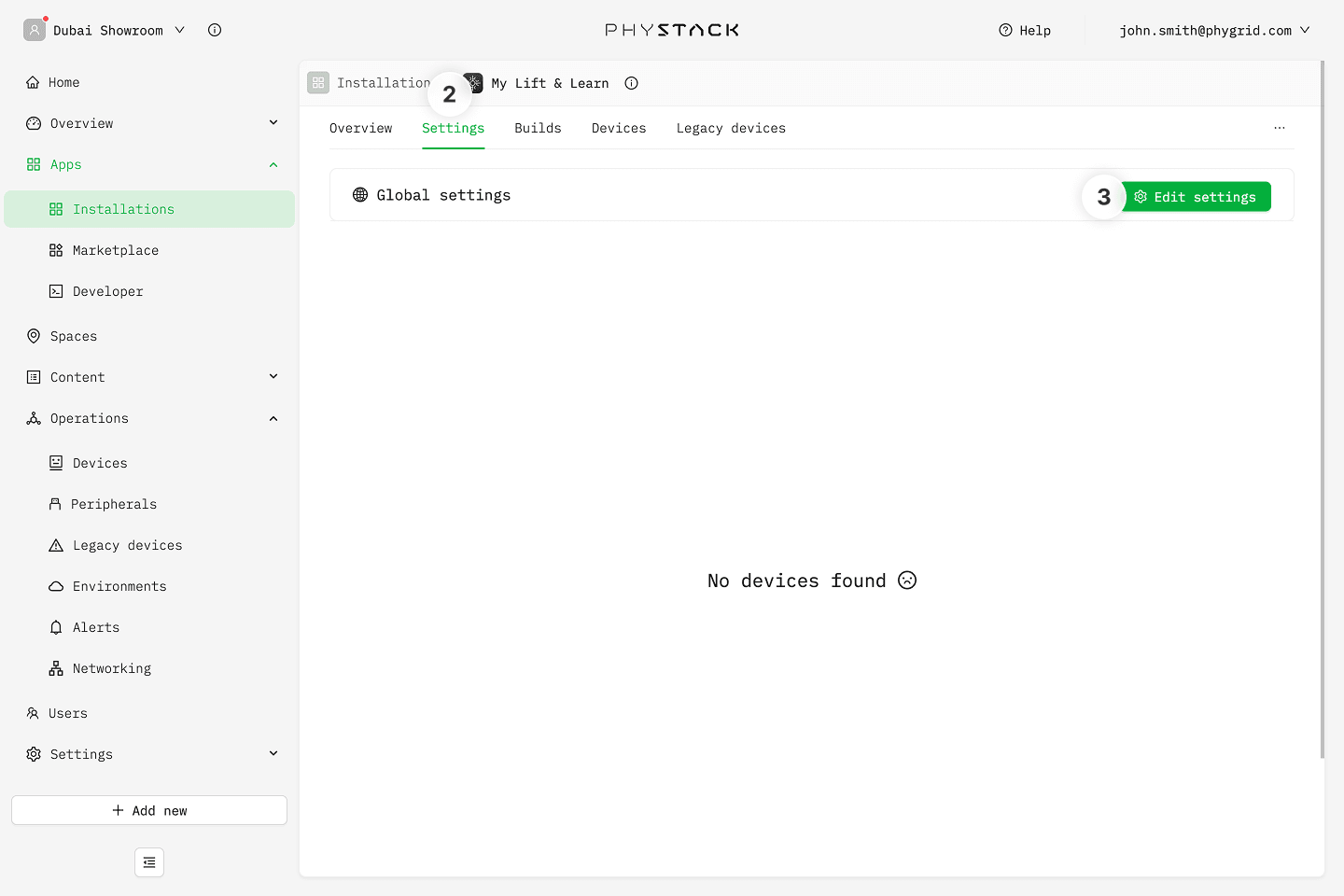Go to the Devices tab
1344x896 pixels.
[619, 128]
